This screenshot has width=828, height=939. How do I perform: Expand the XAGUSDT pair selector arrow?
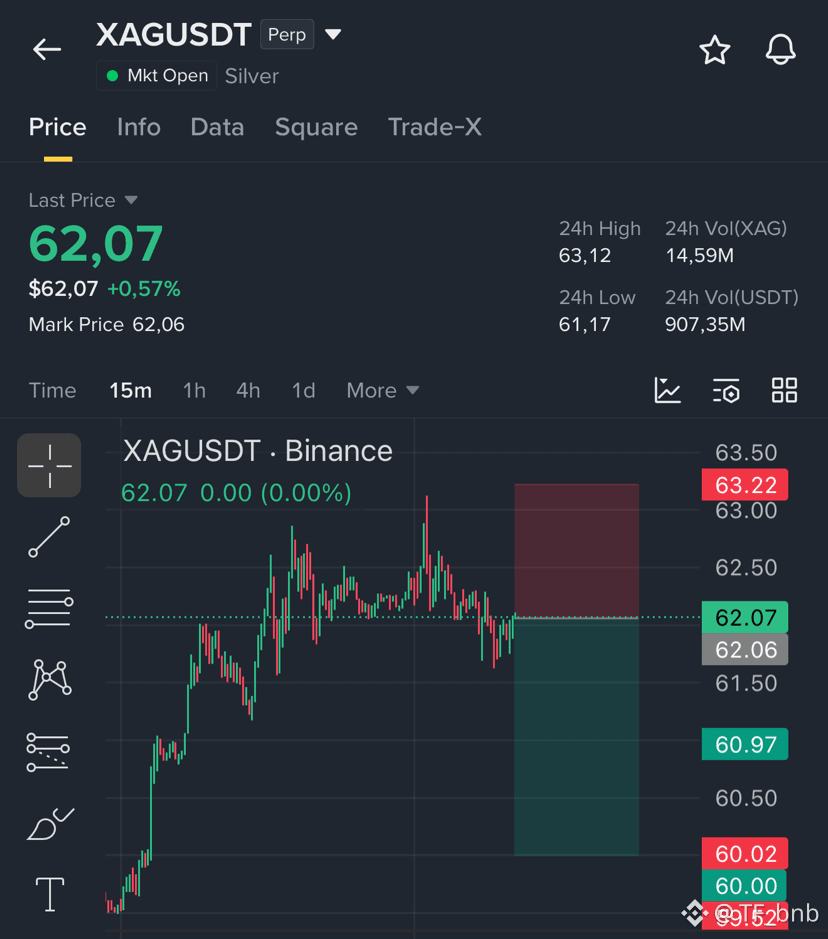333,35
